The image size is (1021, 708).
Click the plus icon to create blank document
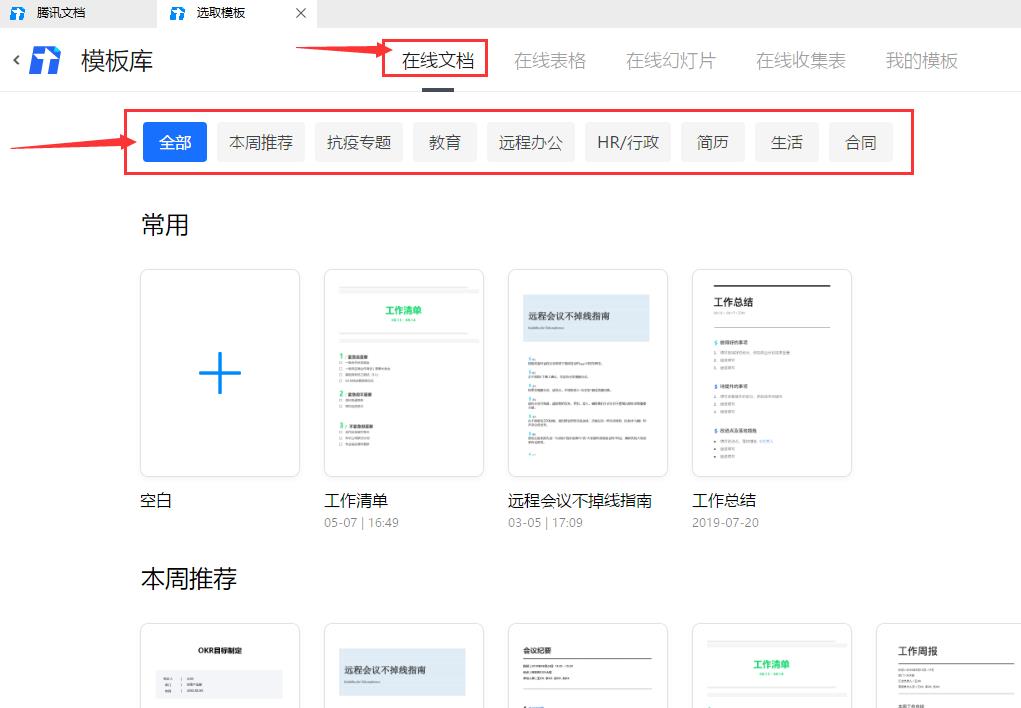click(x=219, y=371)
